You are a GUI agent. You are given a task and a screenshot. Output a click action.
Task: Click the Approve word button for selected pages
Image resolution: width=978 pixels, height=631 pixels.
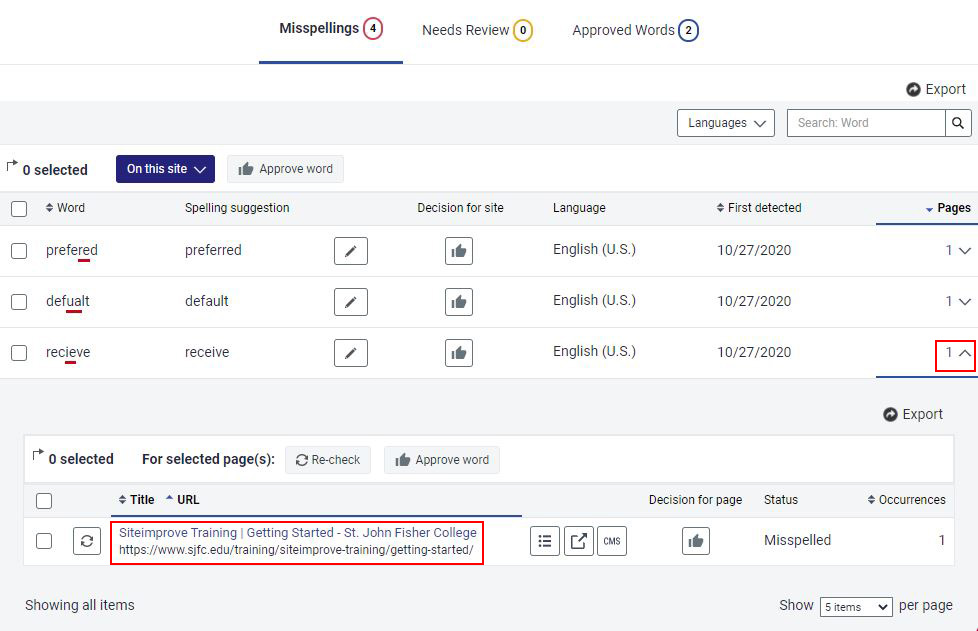pos(441,459)
